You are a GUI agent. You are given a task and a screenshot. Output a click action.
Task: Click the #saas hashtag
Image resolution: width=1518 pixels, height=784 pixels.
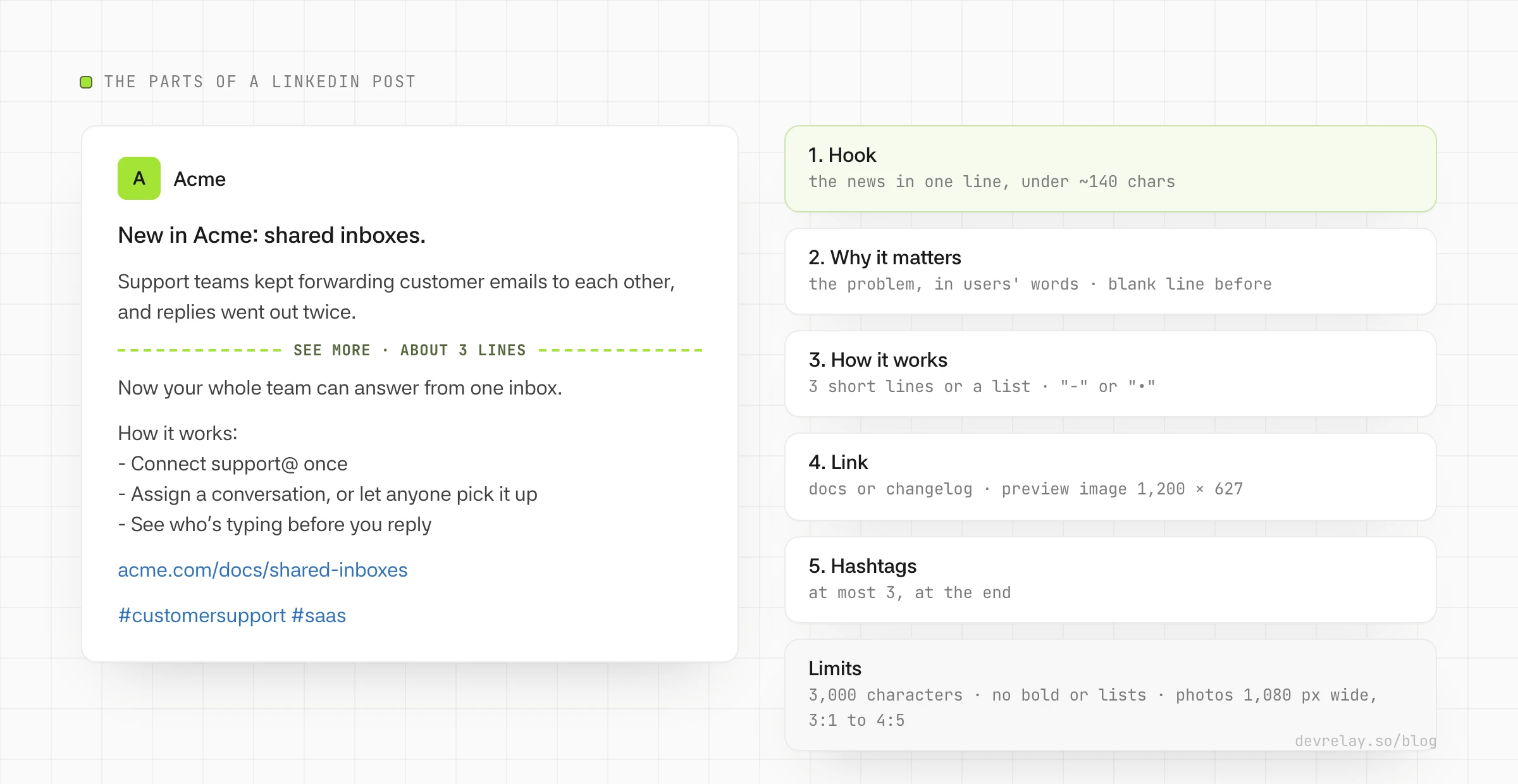tap(318, 615)
